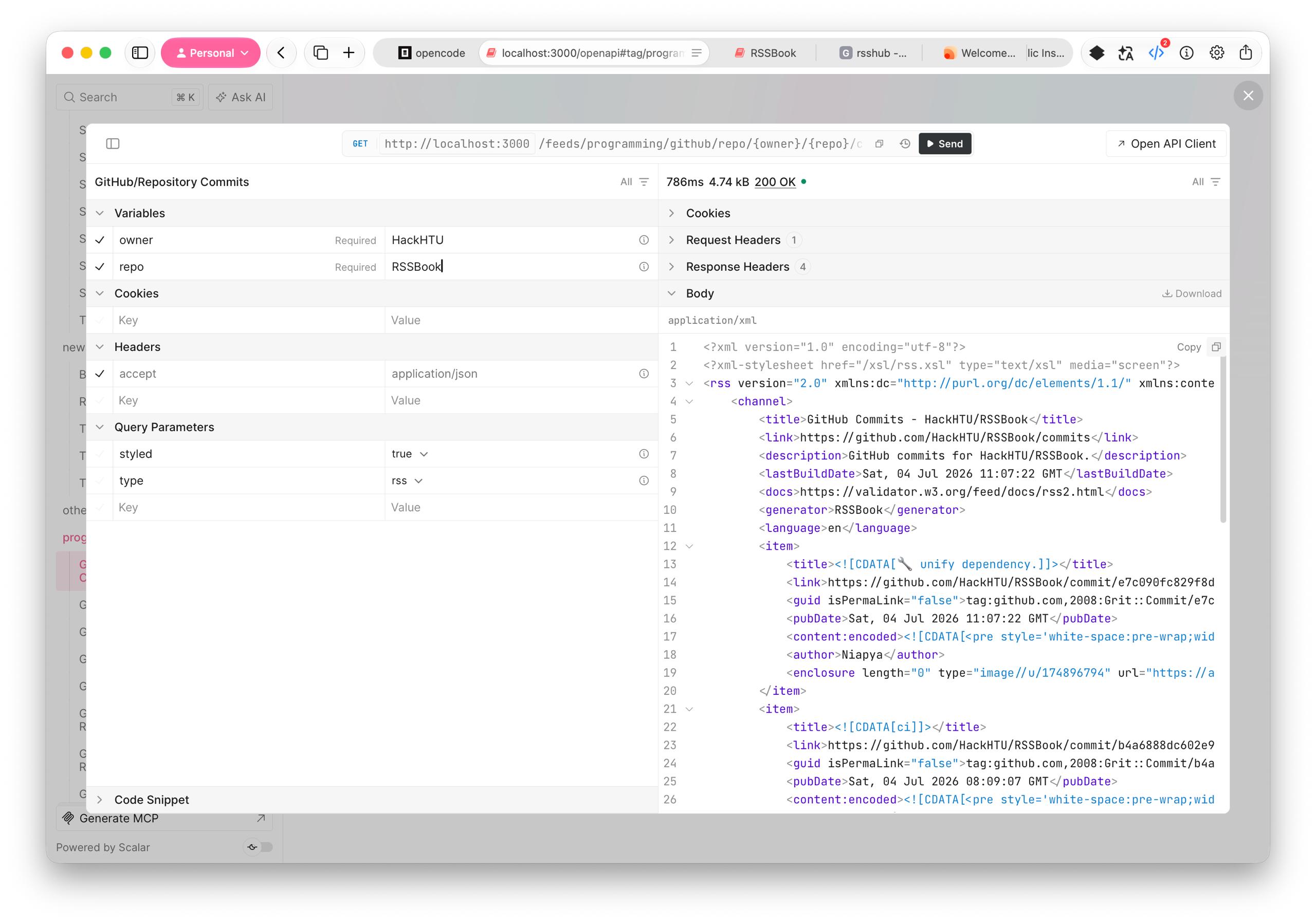Open the styled value dropdown showing true
This screenshot has height=924, width=1316.
click(410, 454)
